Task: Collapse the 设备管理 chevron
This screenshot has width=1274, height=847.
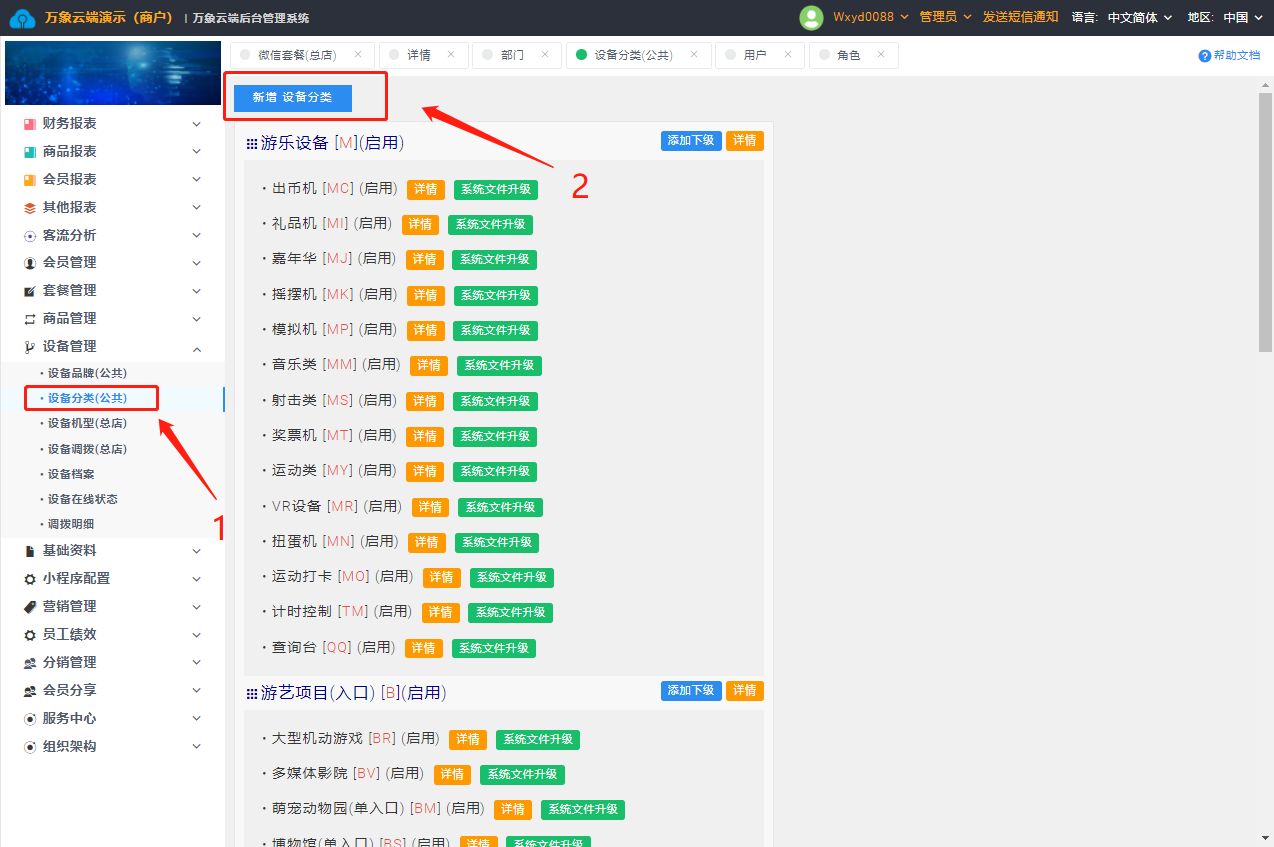Action: 197,348
